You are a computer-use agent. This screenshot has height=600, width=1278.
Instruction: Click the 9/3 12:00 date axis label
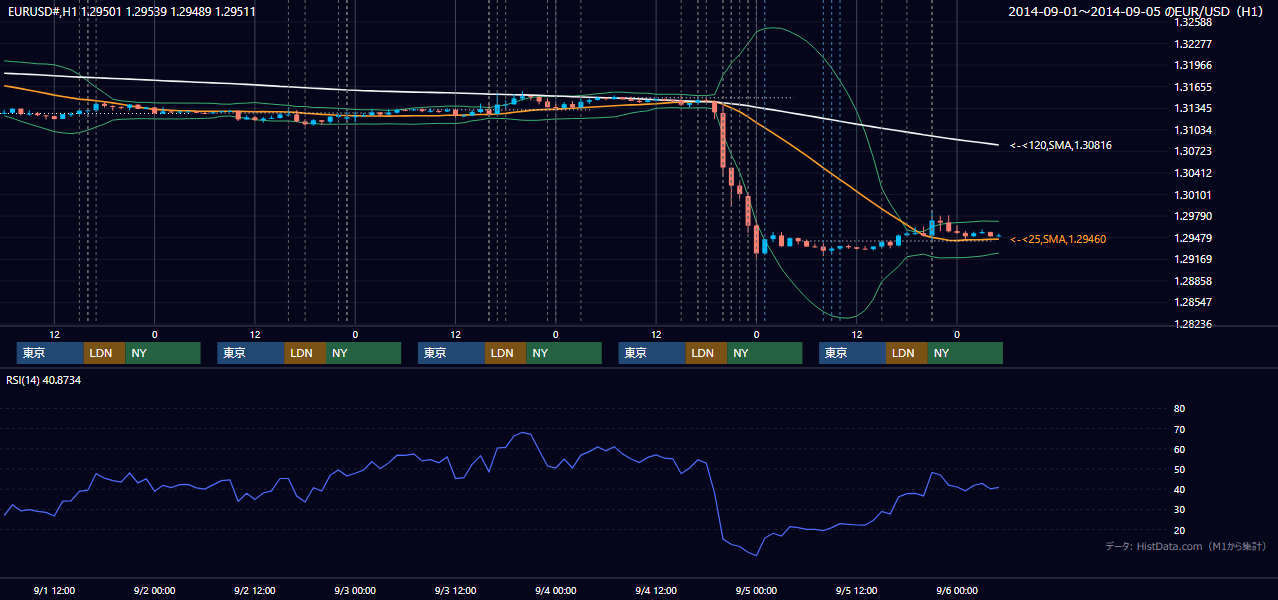tap(455, 591)
